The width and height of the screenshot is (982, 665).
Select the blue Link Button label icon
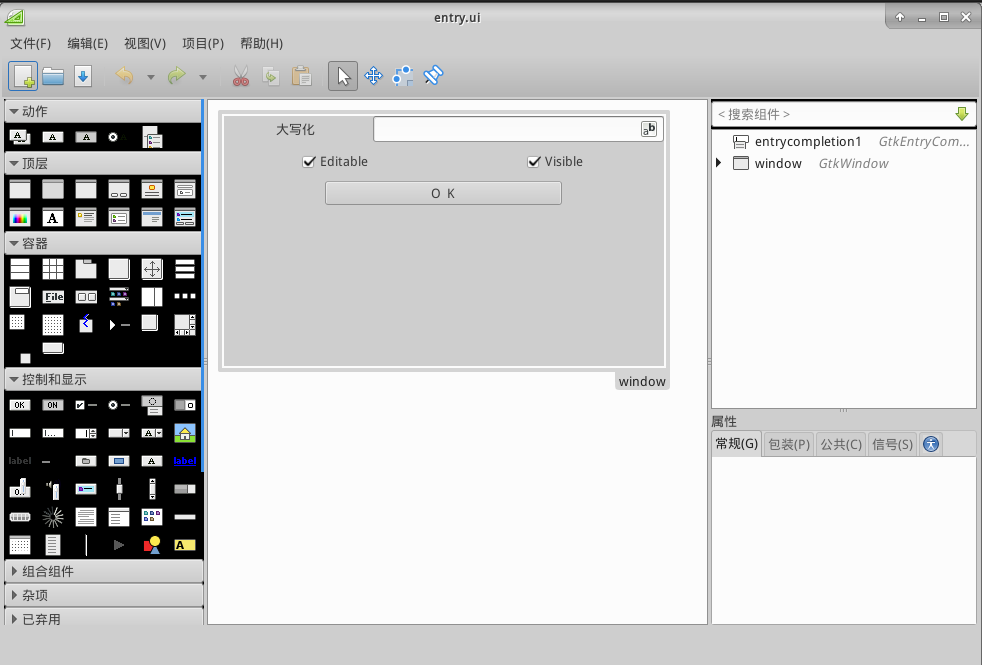click(185, 461)
